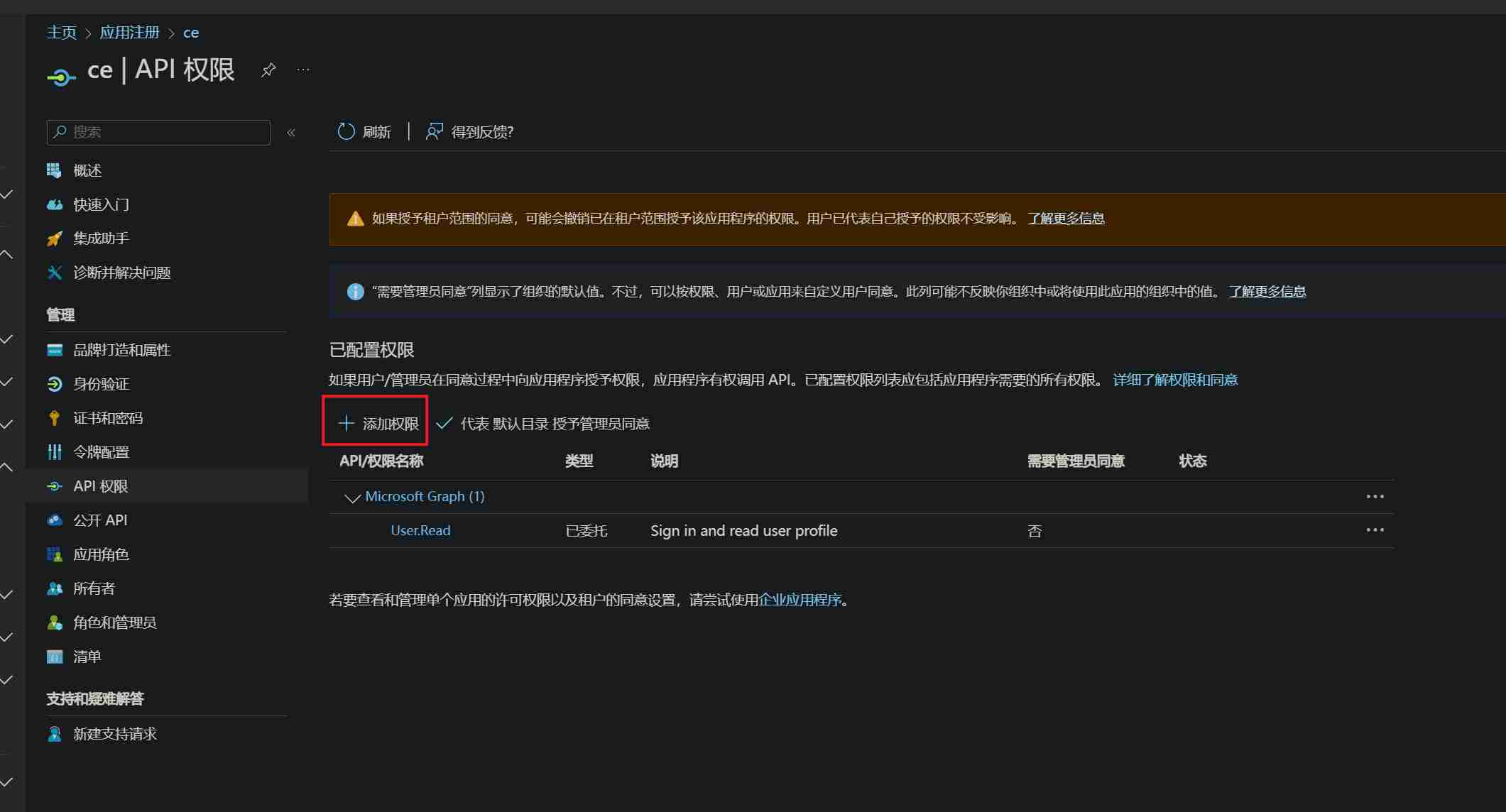The height and width of the screenshot is (812, 1506).
Task: Collapse the Microsoft Graph (1) group
Action: (351, 497)
